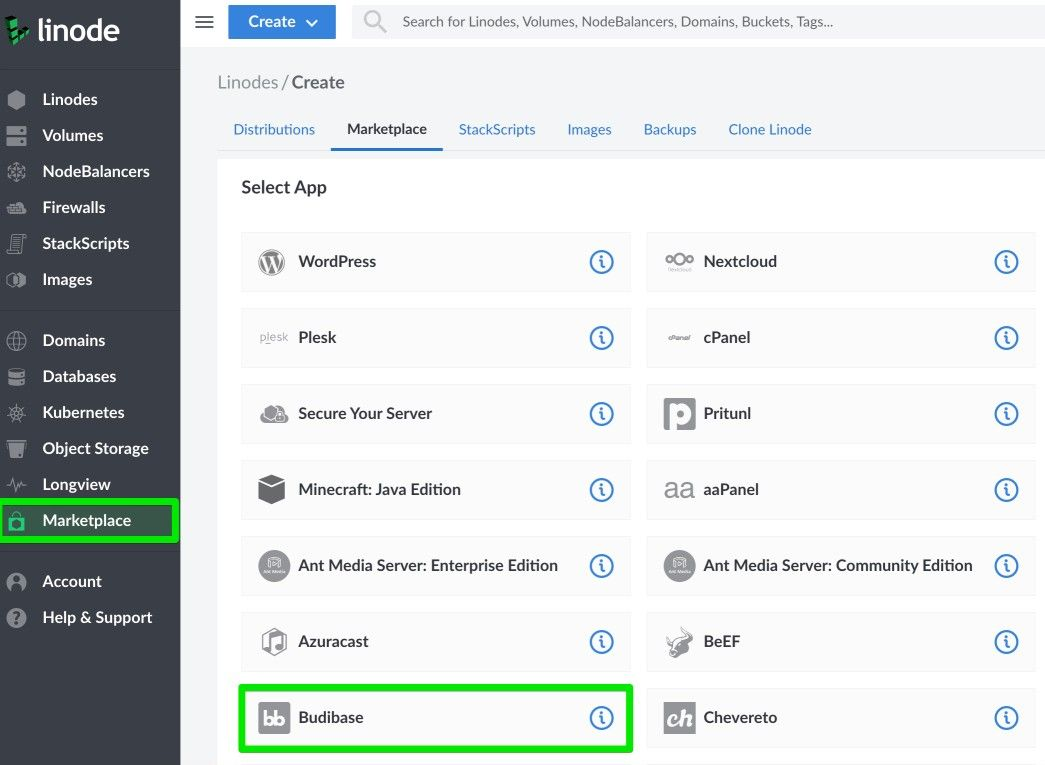Image resolution: width=1045 pixels, height=765 pixels.
Task: Focus the top search field
Action: (x=700, y=22)
